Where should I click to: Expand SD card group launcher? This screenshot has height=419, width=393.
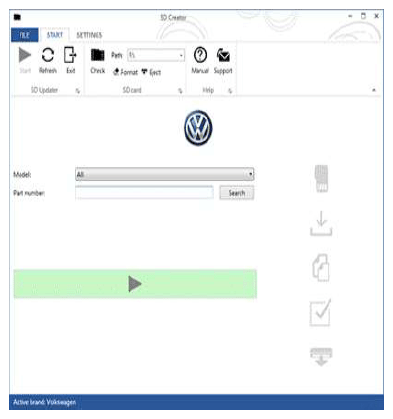pos(180,91)
